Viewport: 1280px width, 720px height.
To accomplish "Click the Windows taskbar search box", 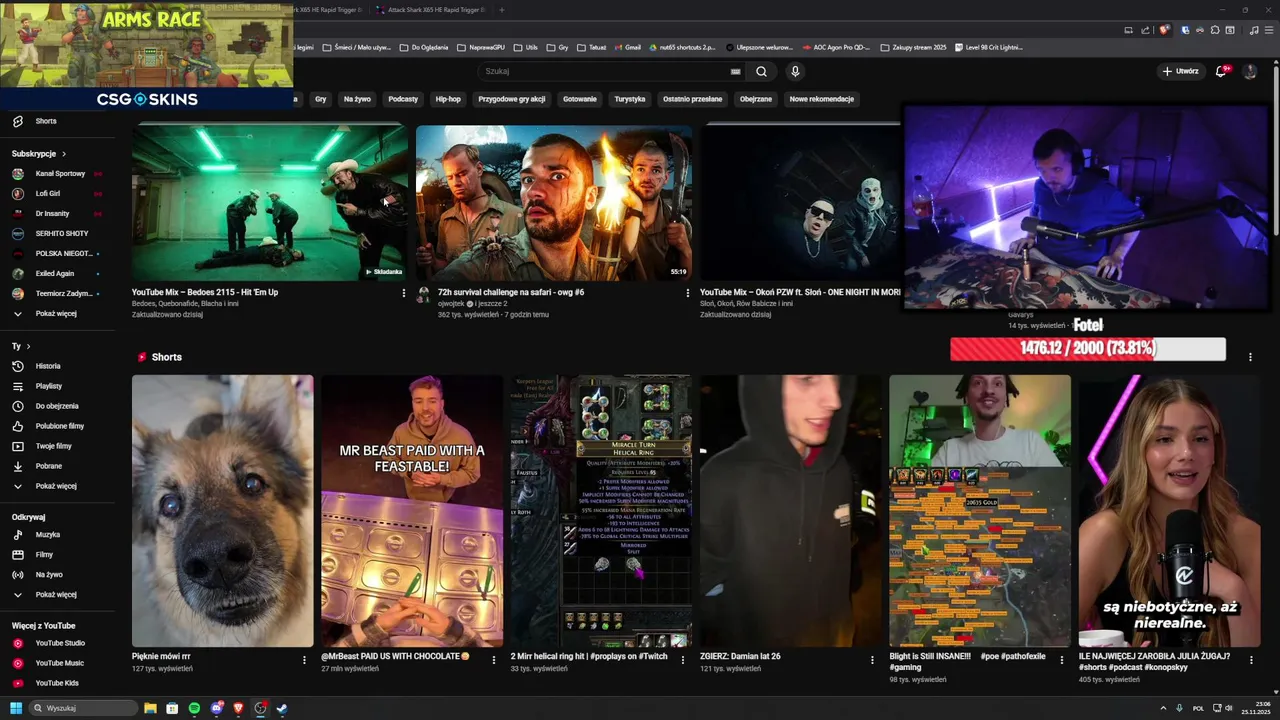I will click(83, 708).
